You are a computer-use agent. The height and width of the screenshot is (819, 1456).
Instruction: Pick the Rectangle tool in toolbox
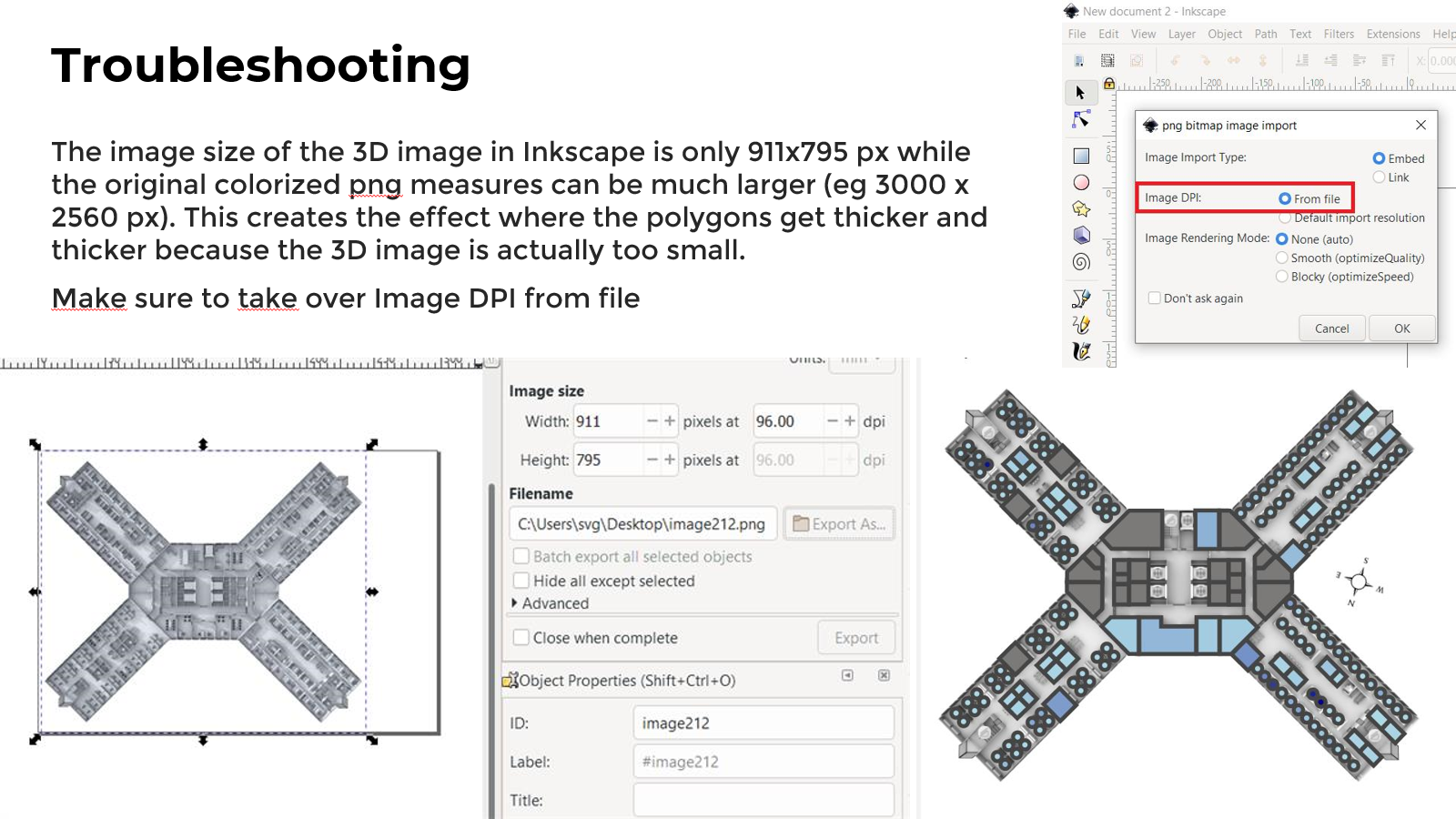1081,156
